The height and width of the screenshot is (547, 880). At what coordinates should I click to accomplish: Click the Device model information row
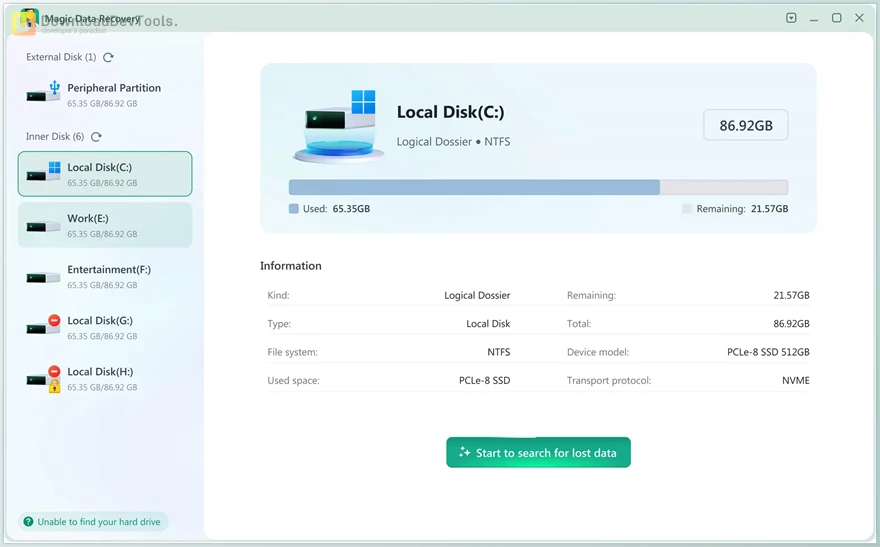pyautogui.click(x=688, y=352)
